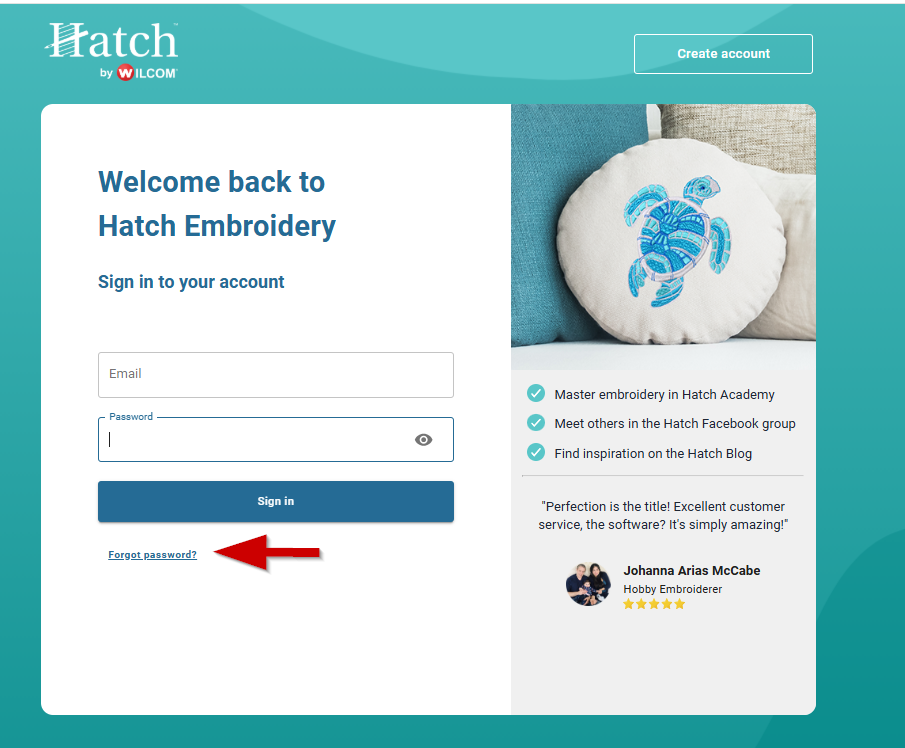
Task: Focus the Password input field
Action: point(276,440)
